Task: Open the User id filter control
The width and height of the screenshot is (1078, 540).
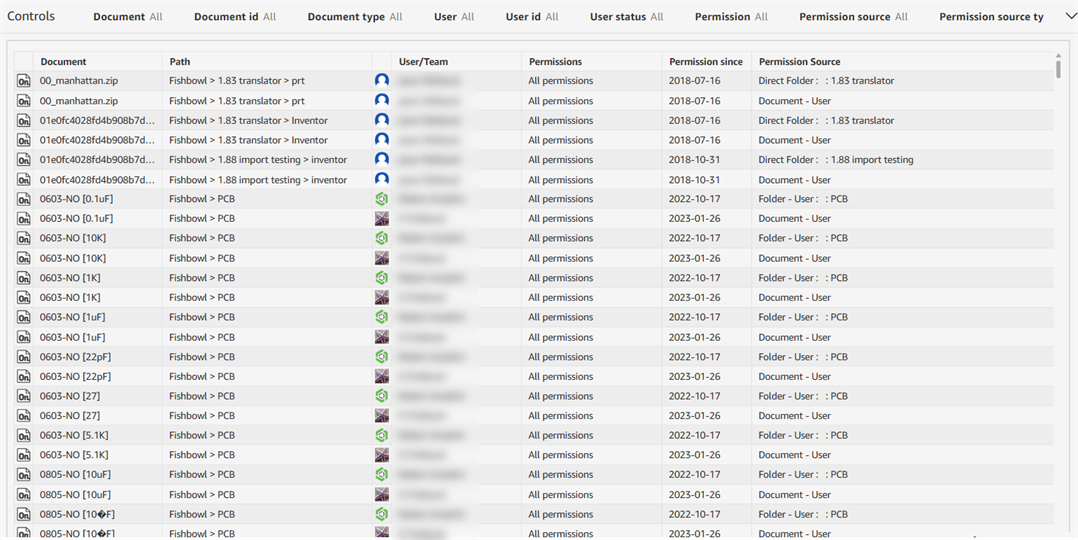Action: click(532, 17)
